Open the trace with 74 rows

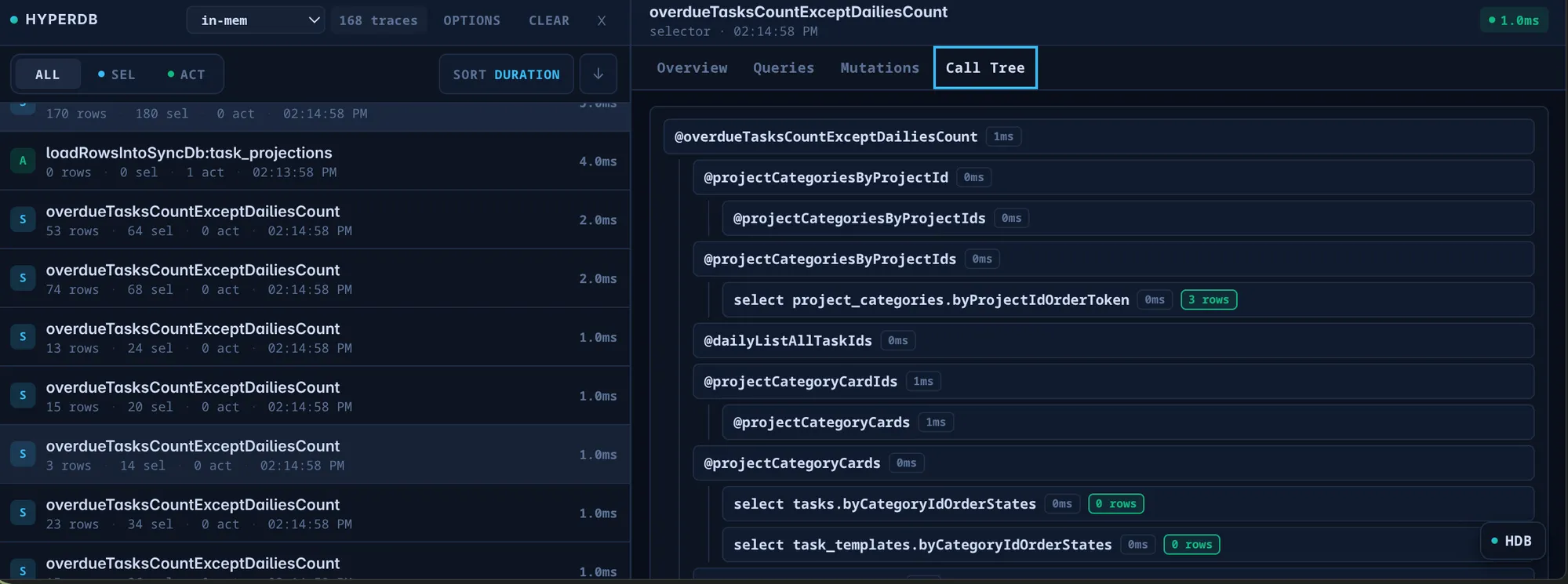tap(315, 279)
